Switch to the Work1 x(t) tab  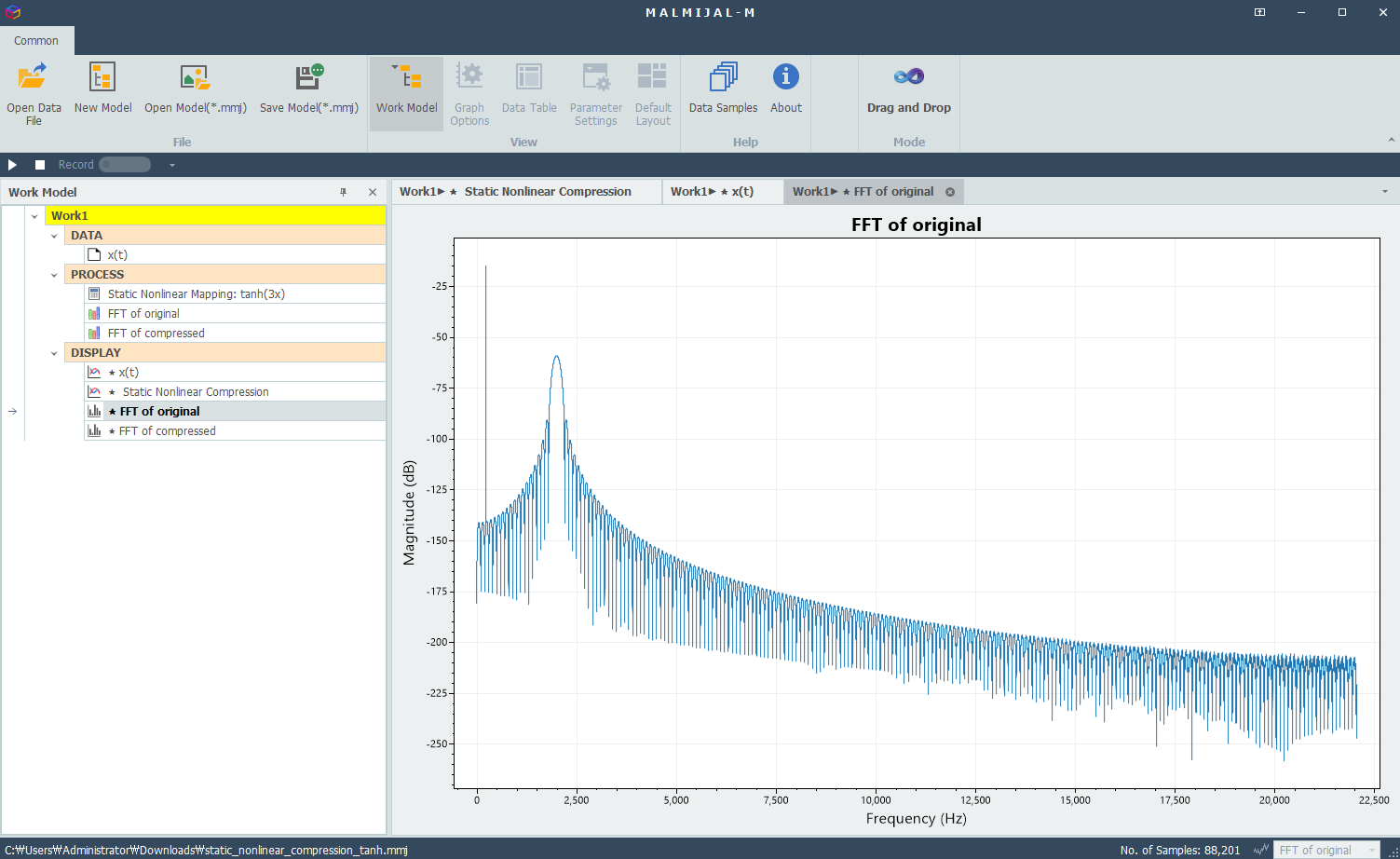723,192
